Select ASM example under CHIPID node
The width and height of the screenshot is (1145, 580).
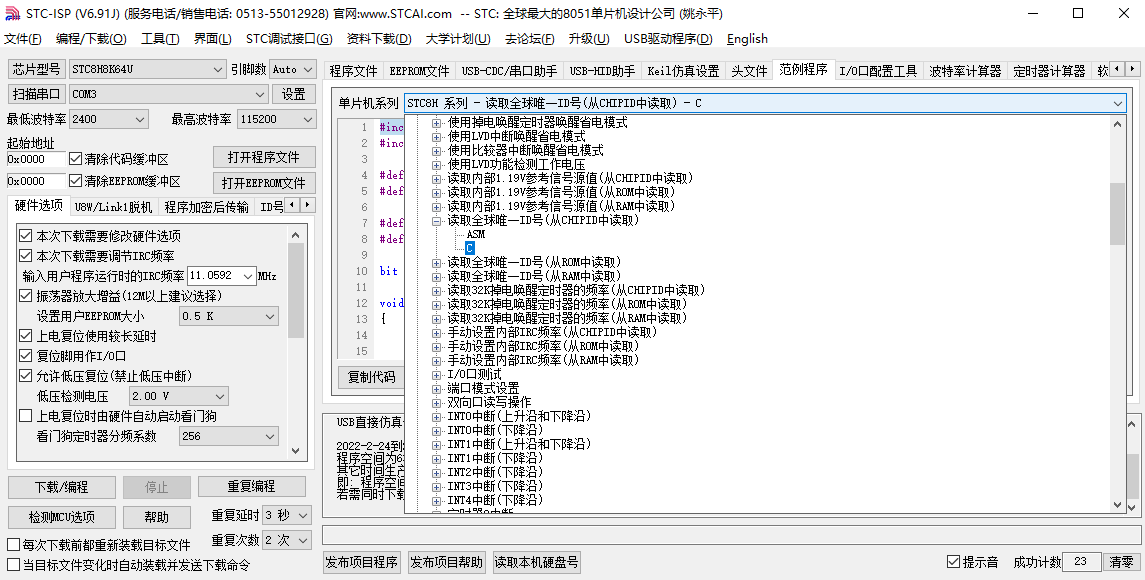point(475,234)
